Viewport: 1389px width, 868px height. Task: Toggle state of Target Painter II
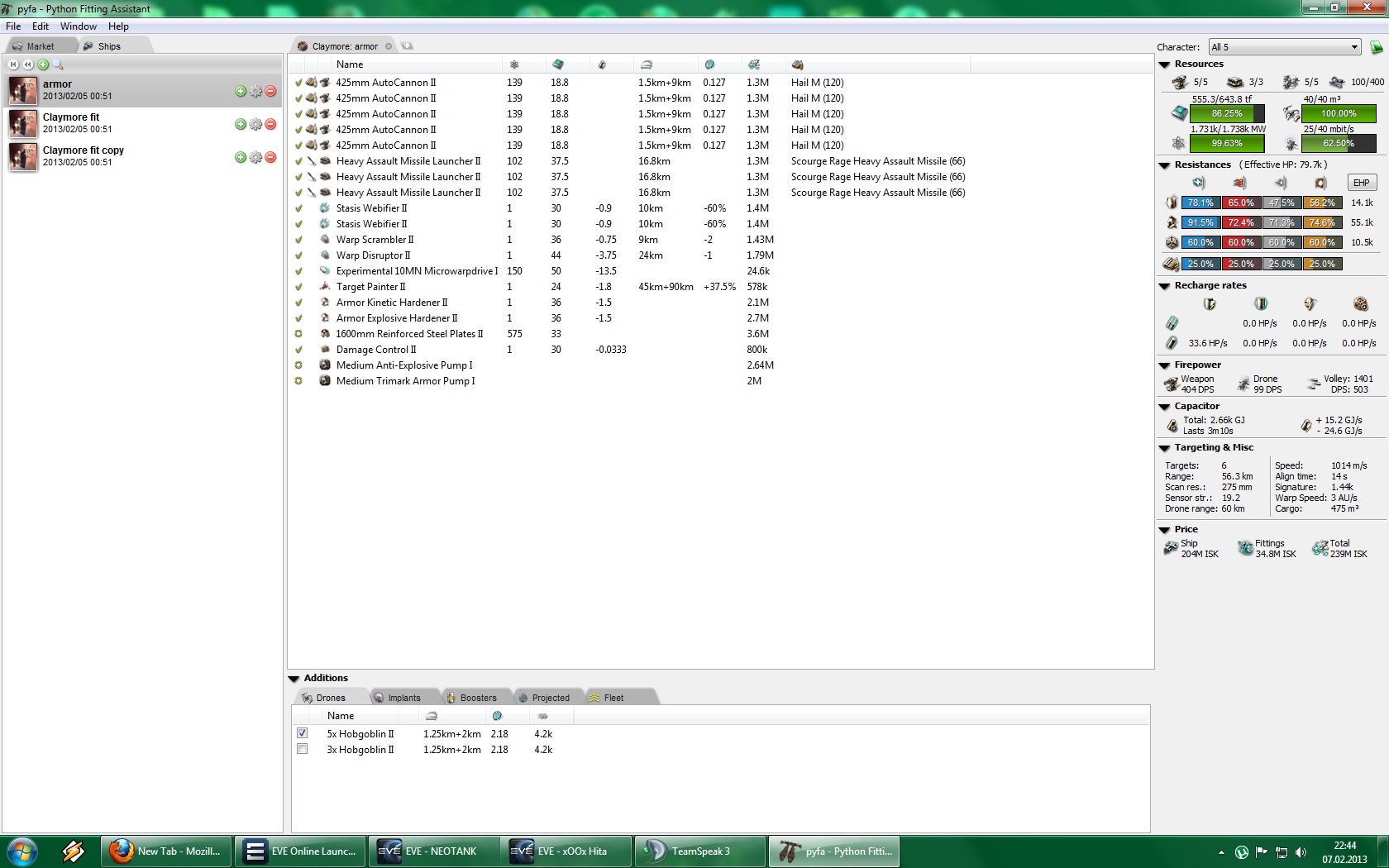(298, 287)
